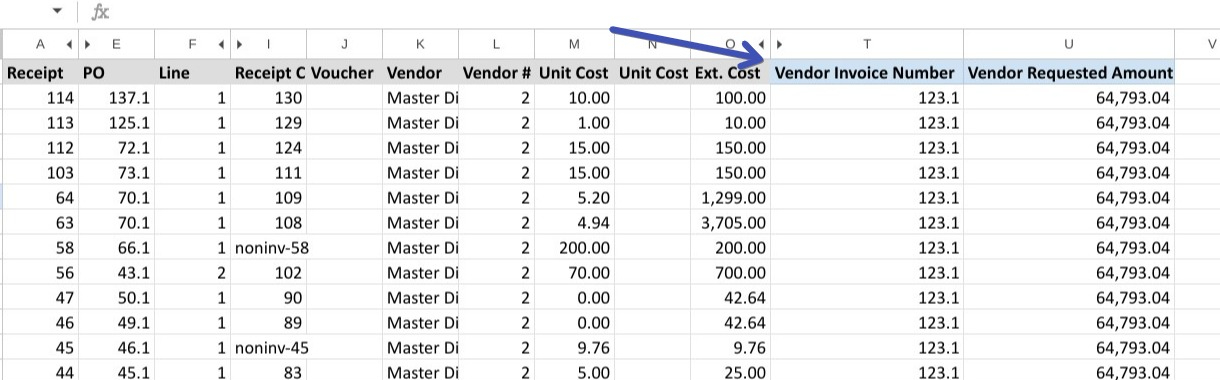Click the "Vendor #" header cell
Screen dimensions: 1220x380
click(496, 73)
